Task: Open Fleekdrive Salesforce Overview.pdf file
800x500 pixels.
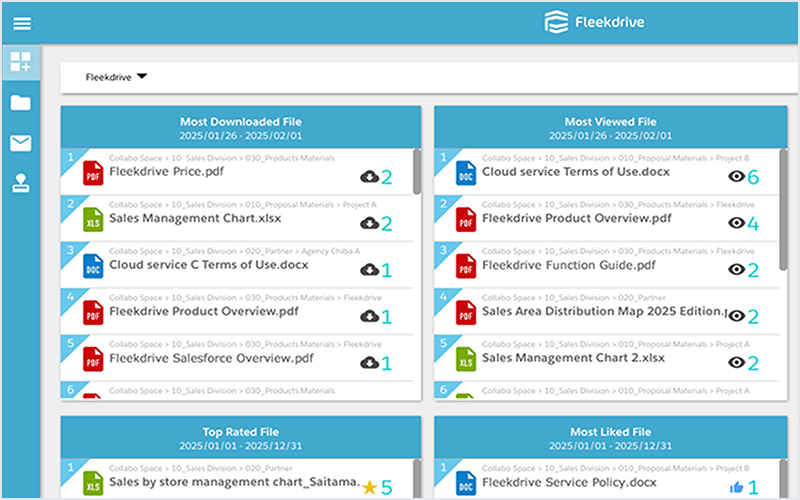Action: 211,358
